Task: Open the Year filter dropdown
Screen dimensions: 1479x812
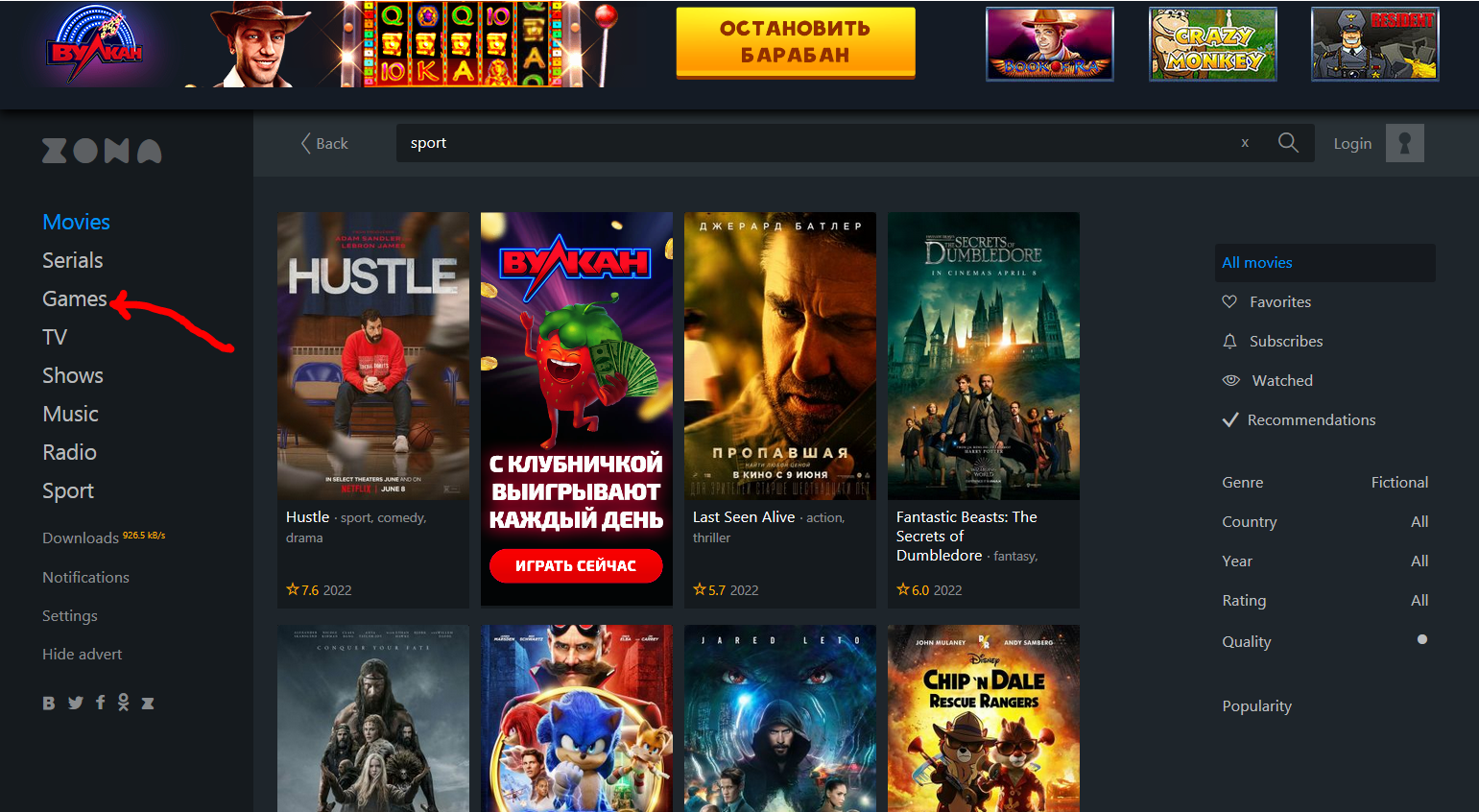Action: pos(1324,561)
